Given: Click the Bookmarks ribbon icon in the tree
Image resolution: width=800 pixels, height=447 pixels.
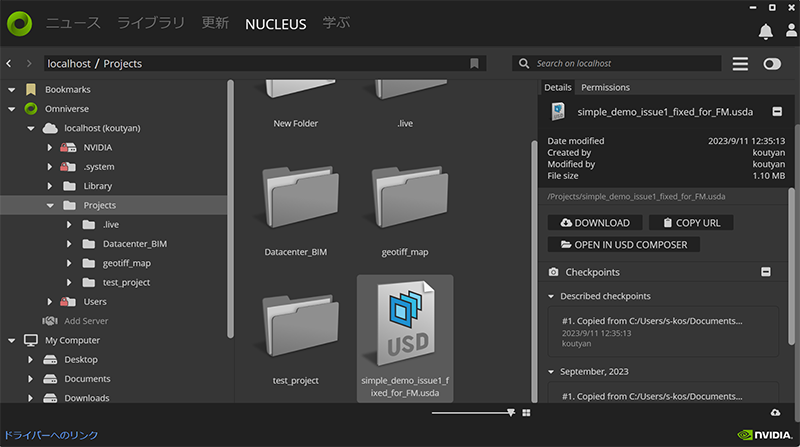Looking at the screenshot, I should tap(31, 89).
